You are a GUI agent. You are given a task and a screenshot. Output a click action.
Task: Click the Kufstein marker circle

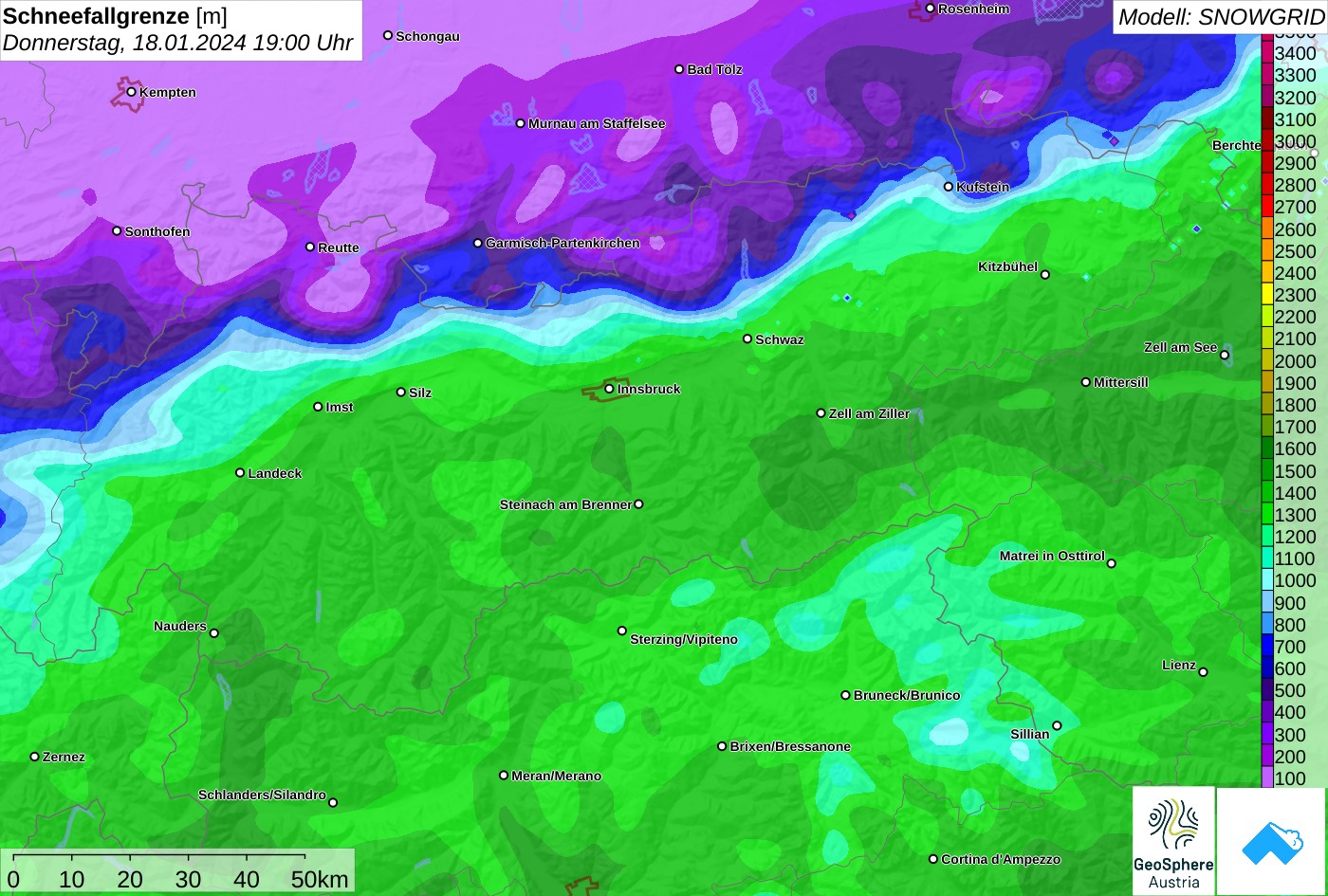point(949,187)
